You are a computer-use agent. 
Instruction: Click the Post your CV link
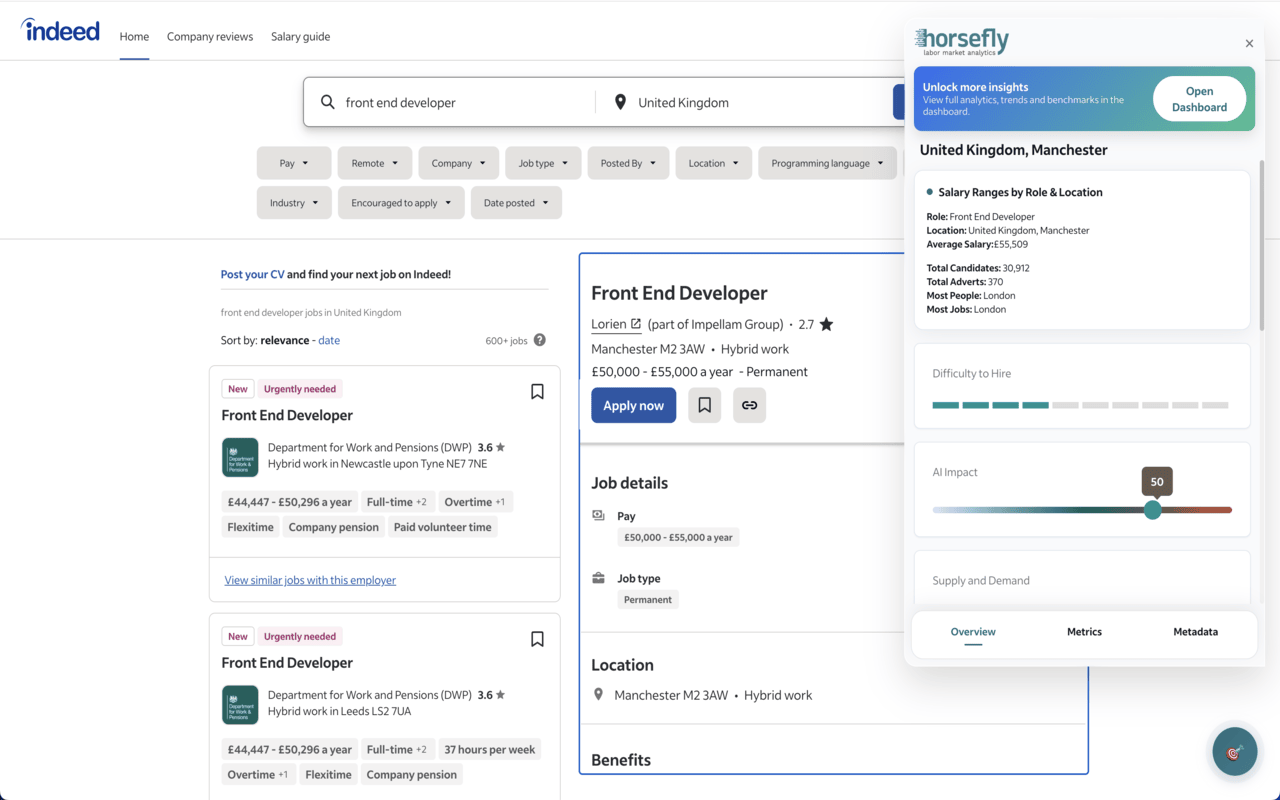(x=253, y=274)
